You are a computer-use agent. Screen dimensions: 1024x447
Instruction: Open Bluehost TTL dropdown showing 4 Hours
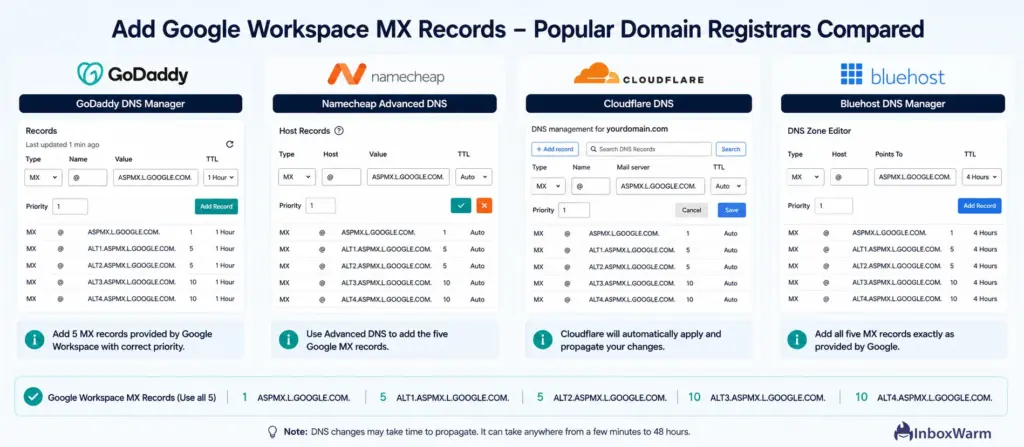tap(983, 177)
